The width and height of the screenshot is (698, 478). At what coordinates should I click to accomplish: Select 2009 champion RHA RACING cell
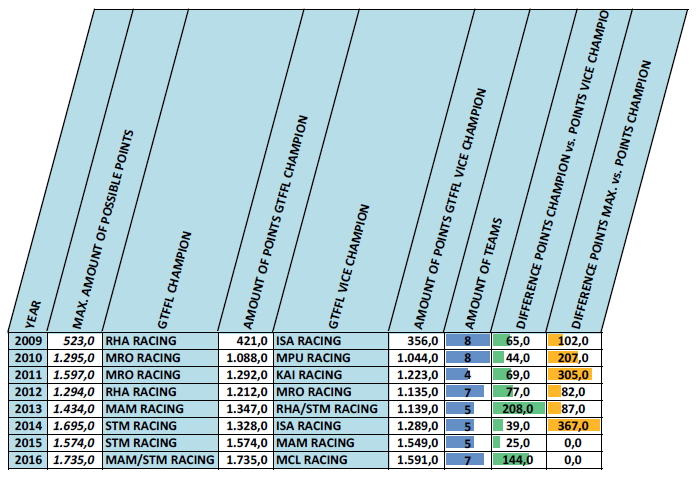[160, 341]
